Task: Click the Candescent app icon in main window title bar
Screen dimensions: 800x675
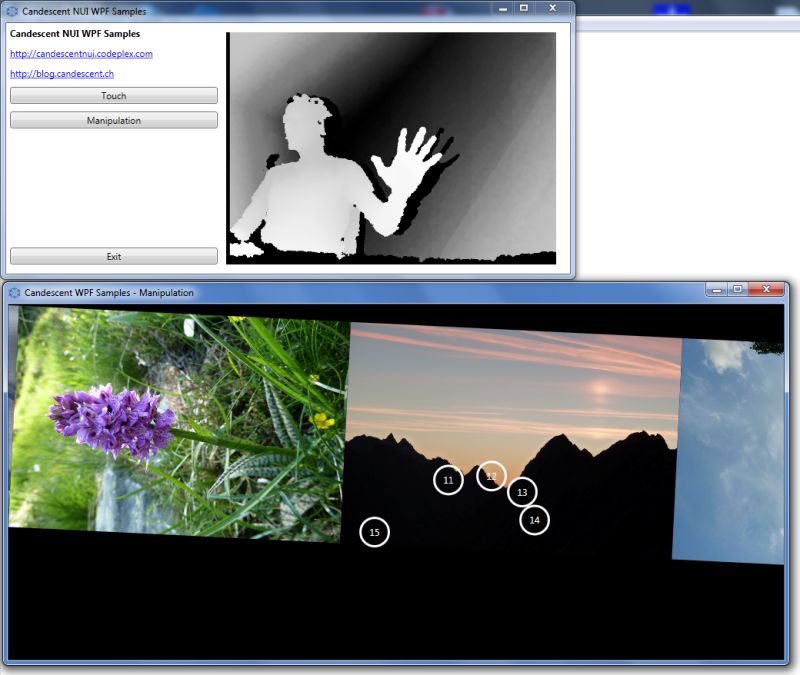Action: click(x=11, y=10)
